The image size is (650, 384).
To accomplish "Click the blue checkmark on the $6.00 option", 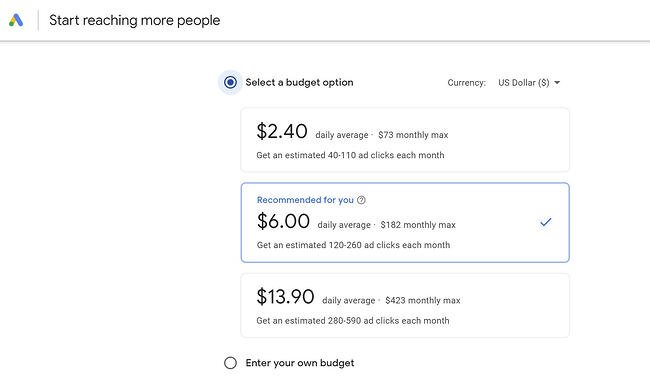I will click(546, 222).
